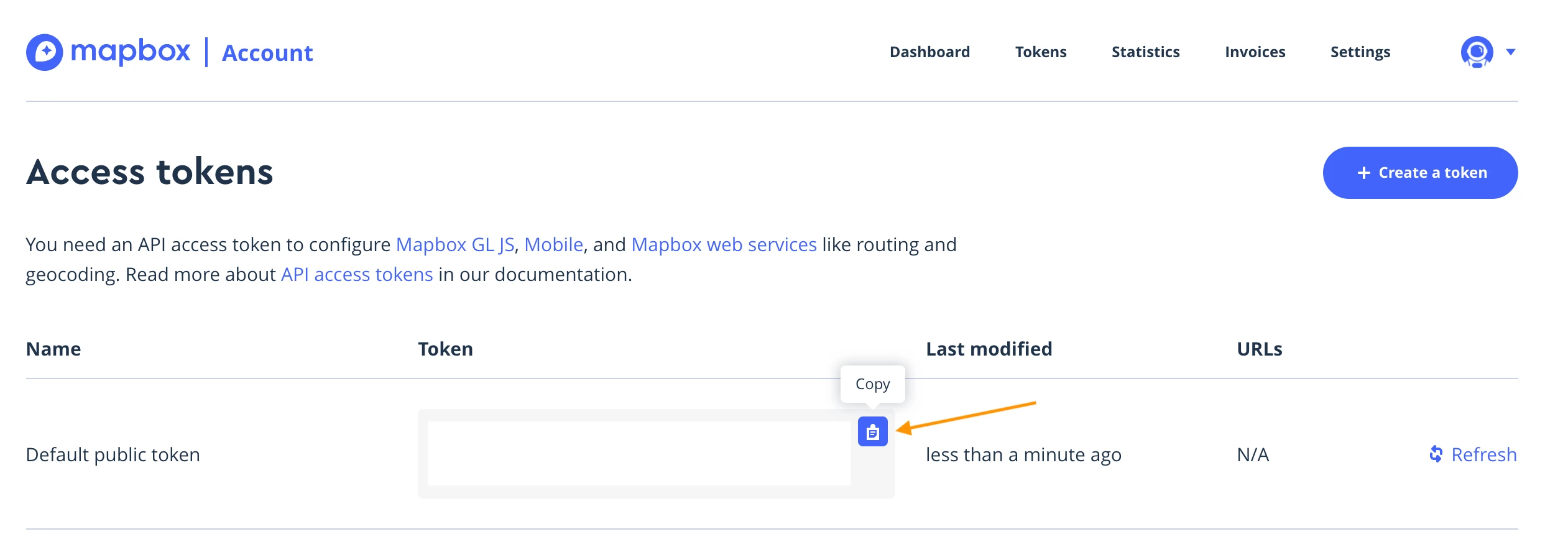Click the plus icon in Create a token
The image size is (1568, 552).
click(x=1363, y=173)
